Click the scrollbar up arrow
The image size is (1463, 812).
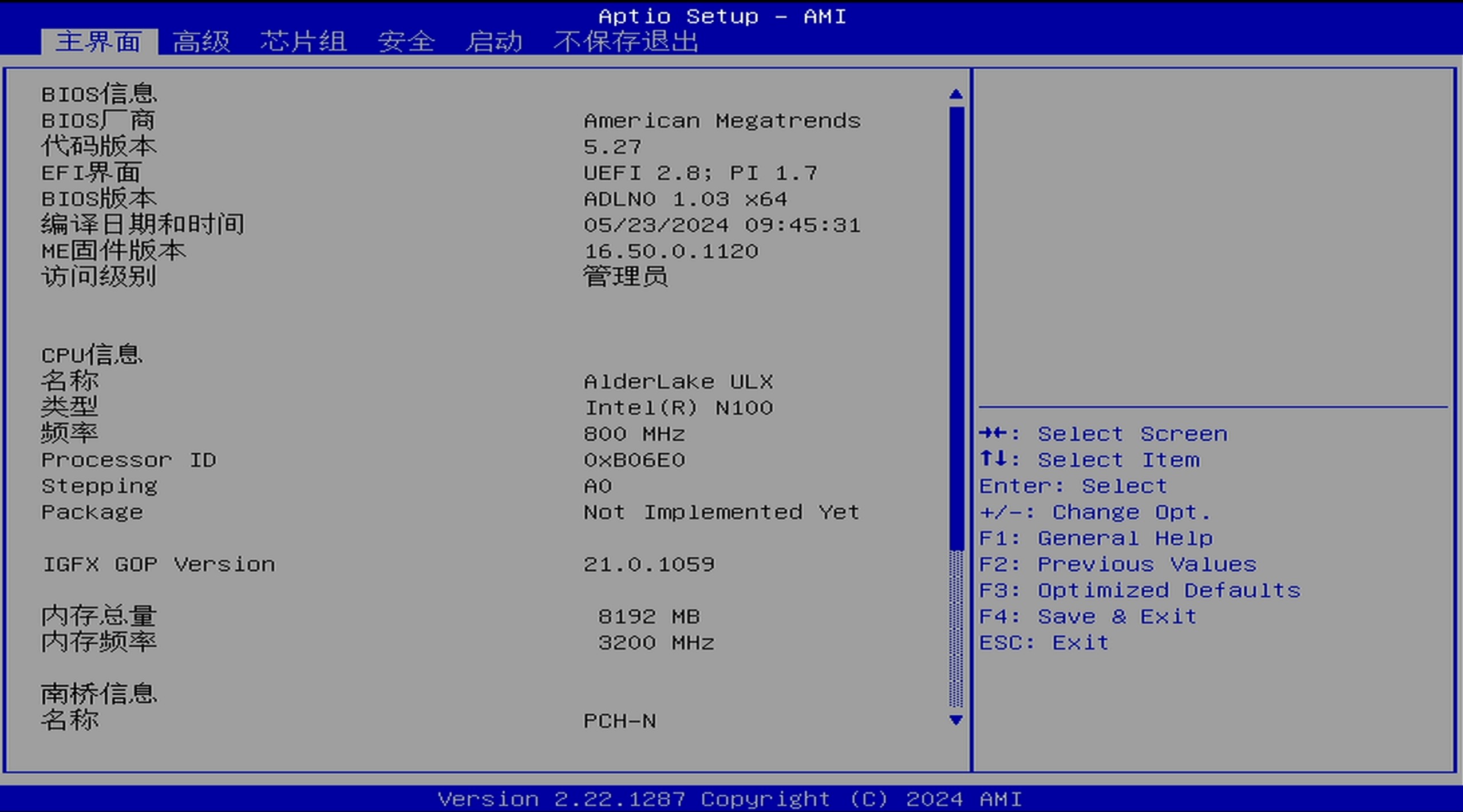point(955,94)
